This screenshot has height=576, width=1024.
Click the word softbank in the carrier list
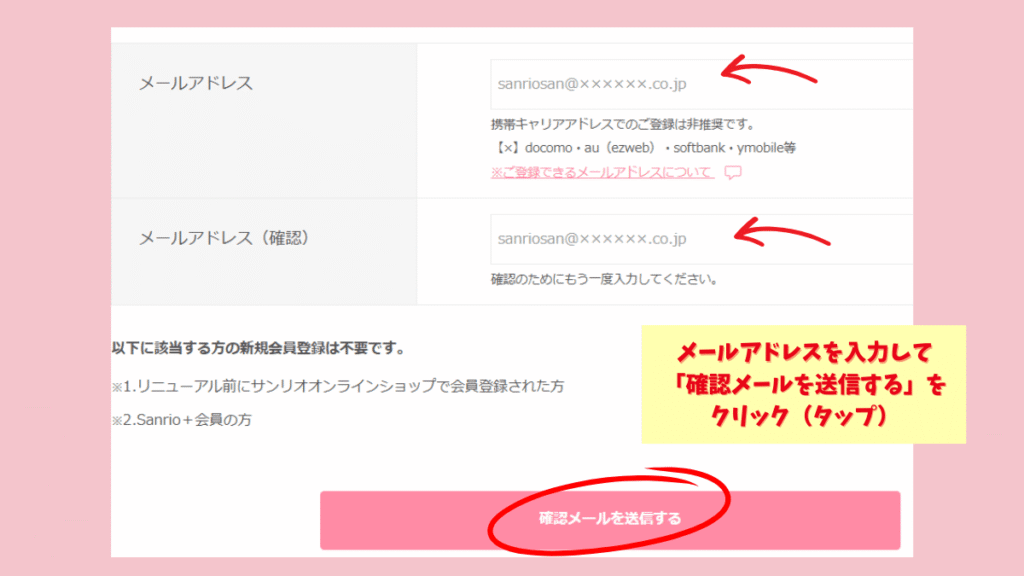pyautogui.click(x=699, y=148)
